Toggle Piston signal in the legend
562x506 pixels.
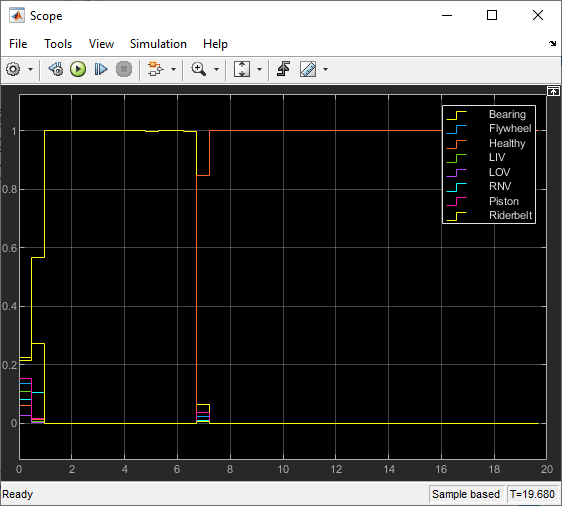coord(504,201)
